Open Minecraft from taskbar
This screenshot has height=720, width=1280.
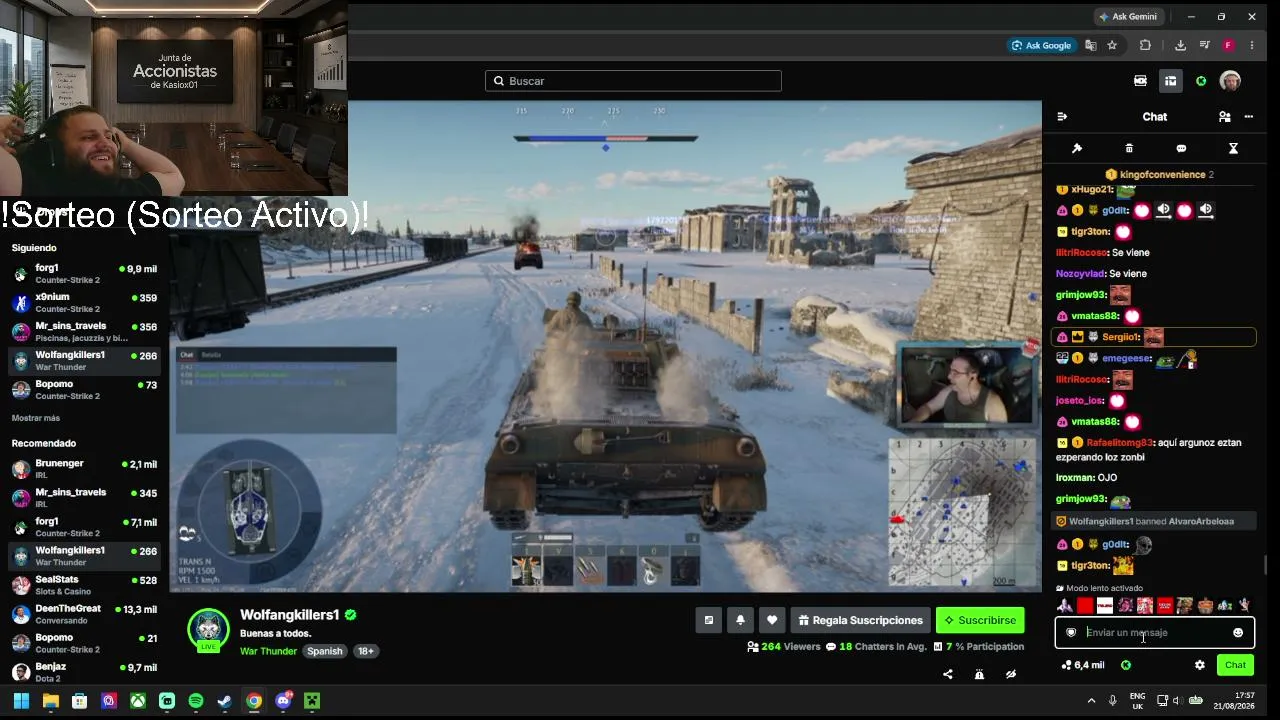[x=312, y=701]
